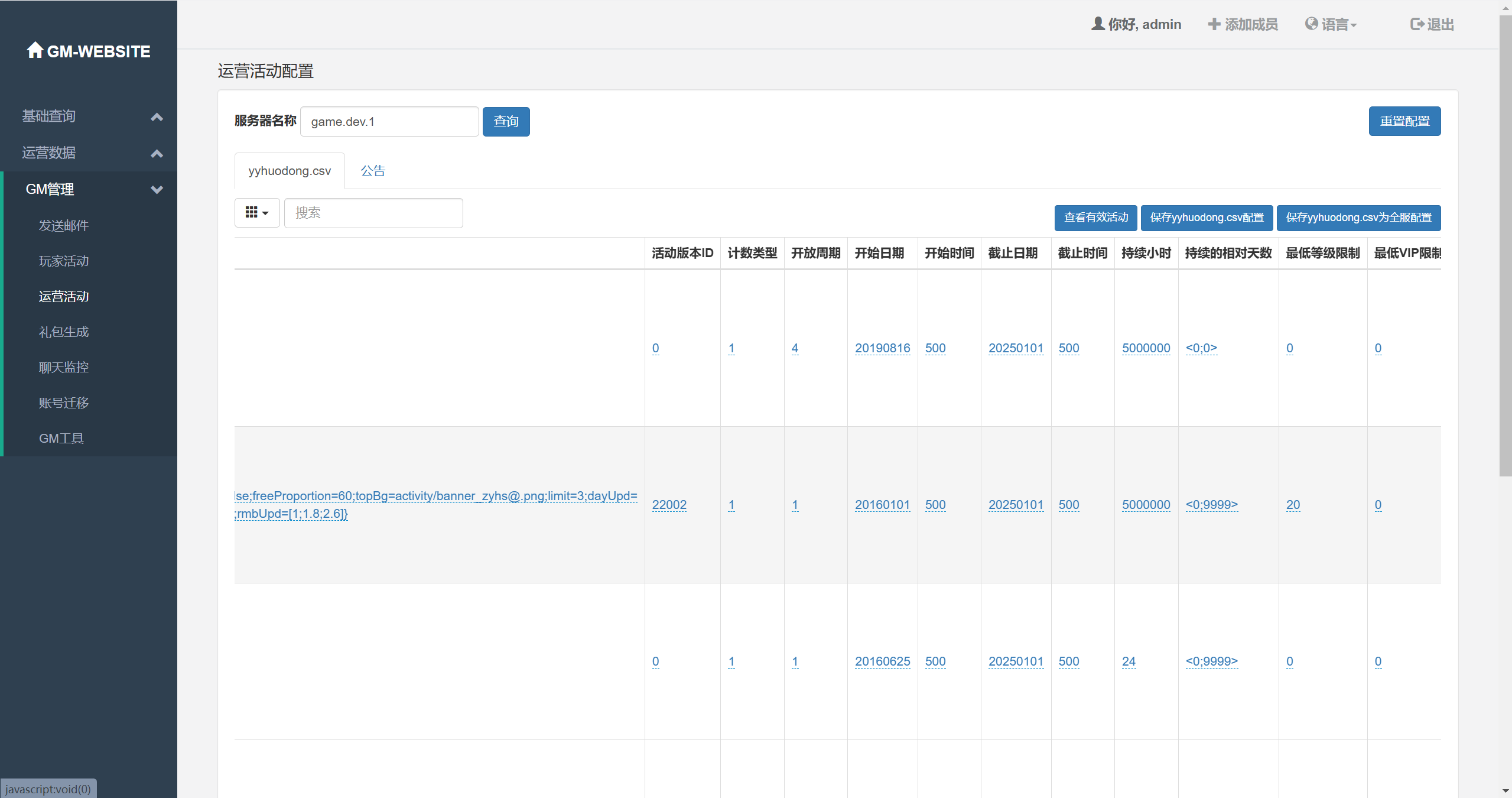1512x798 pixels.
Task: Click the 搜索 search input field
Action: click(x=373, y=213)
